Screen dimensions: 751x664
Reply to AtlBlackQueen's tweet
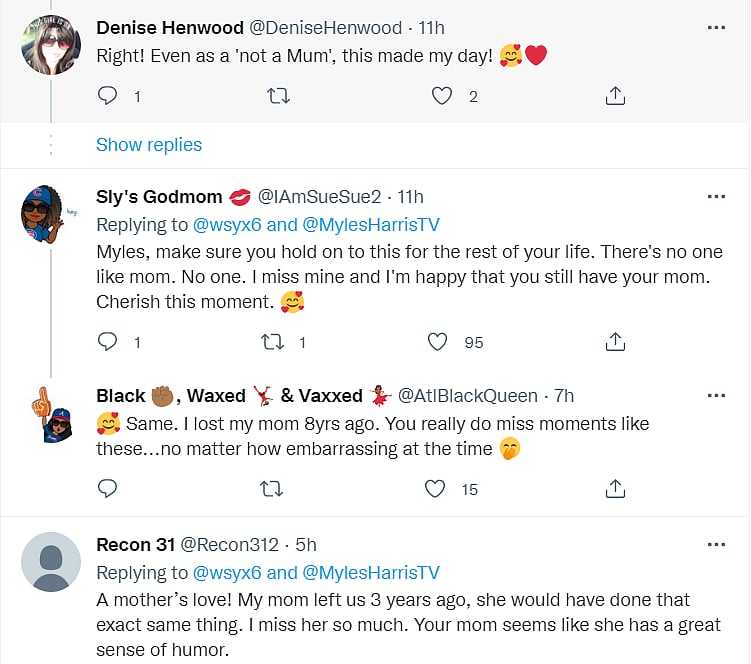108,488
